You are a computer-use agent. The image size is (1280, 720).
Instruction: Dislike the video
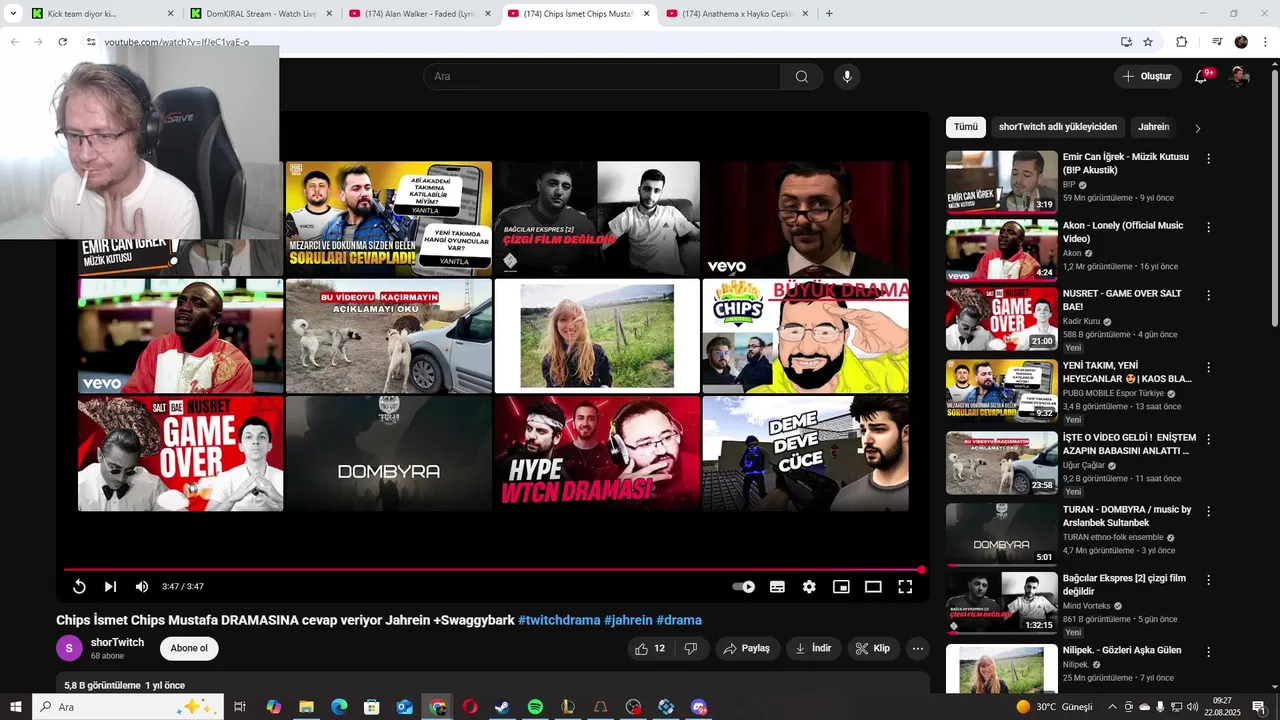tap(691, 649)
